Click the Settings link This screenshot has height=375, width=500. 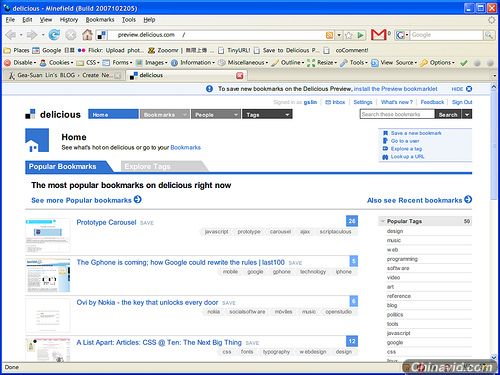pos(363,102)
